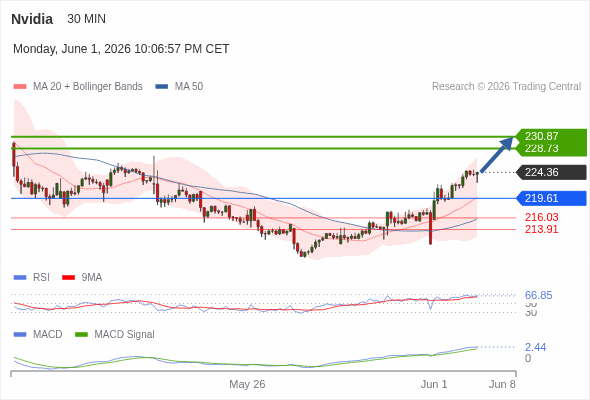Click the 2.44 MACD value
590x400 pixels.
(x=536, y=347)
